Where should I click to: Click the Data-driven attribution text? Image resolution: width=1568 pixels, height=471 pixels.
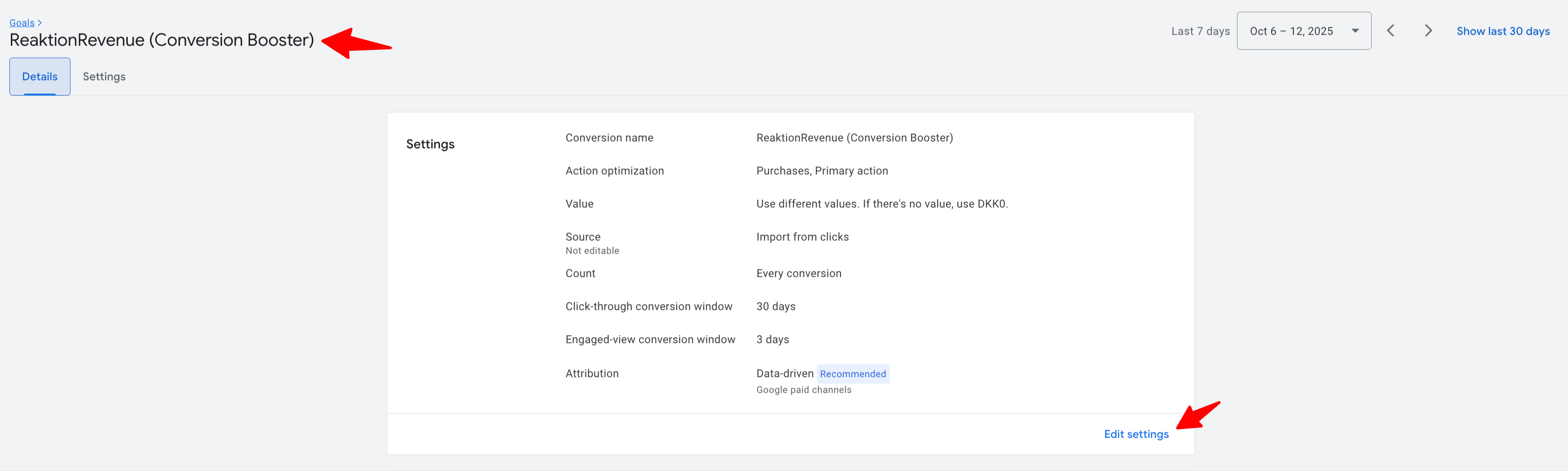coord(785,374)
